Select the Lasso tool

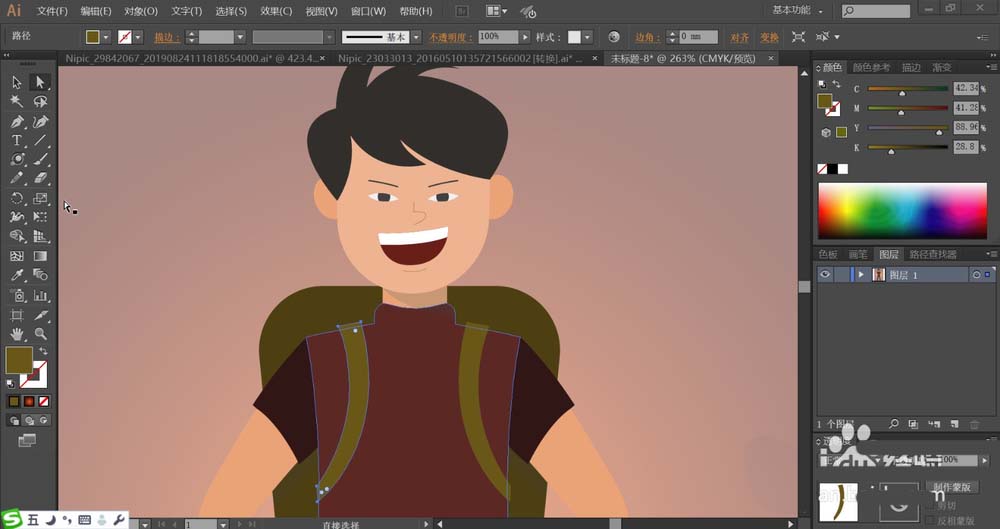click(x=40, y=101)
